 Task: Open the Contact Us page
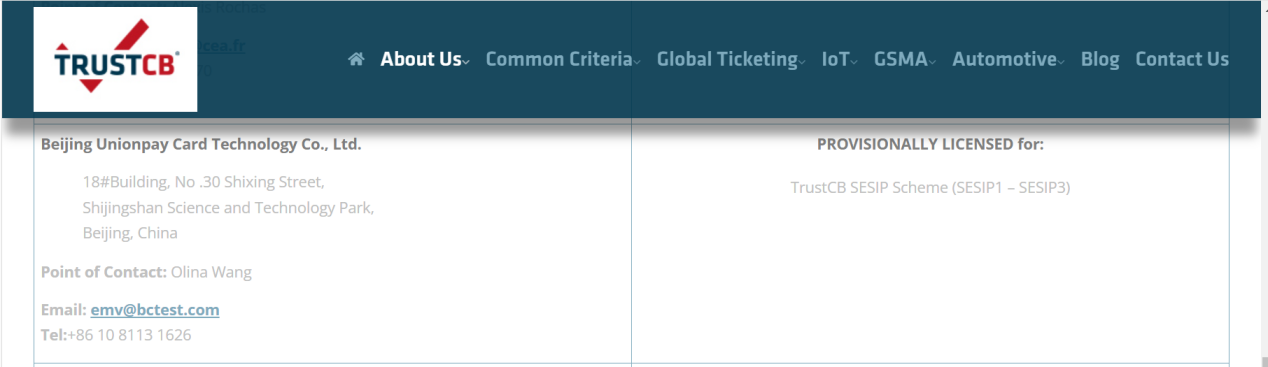pos(1182,59)
